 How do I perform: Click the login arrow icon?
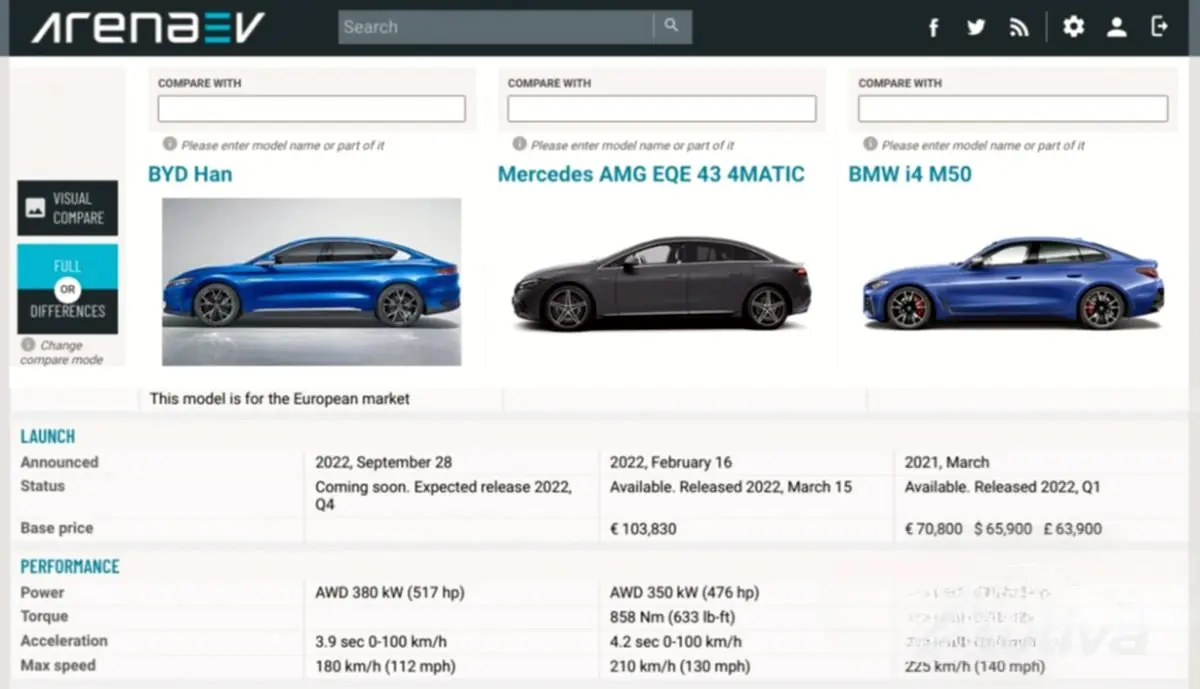[x=1160, y=26]
